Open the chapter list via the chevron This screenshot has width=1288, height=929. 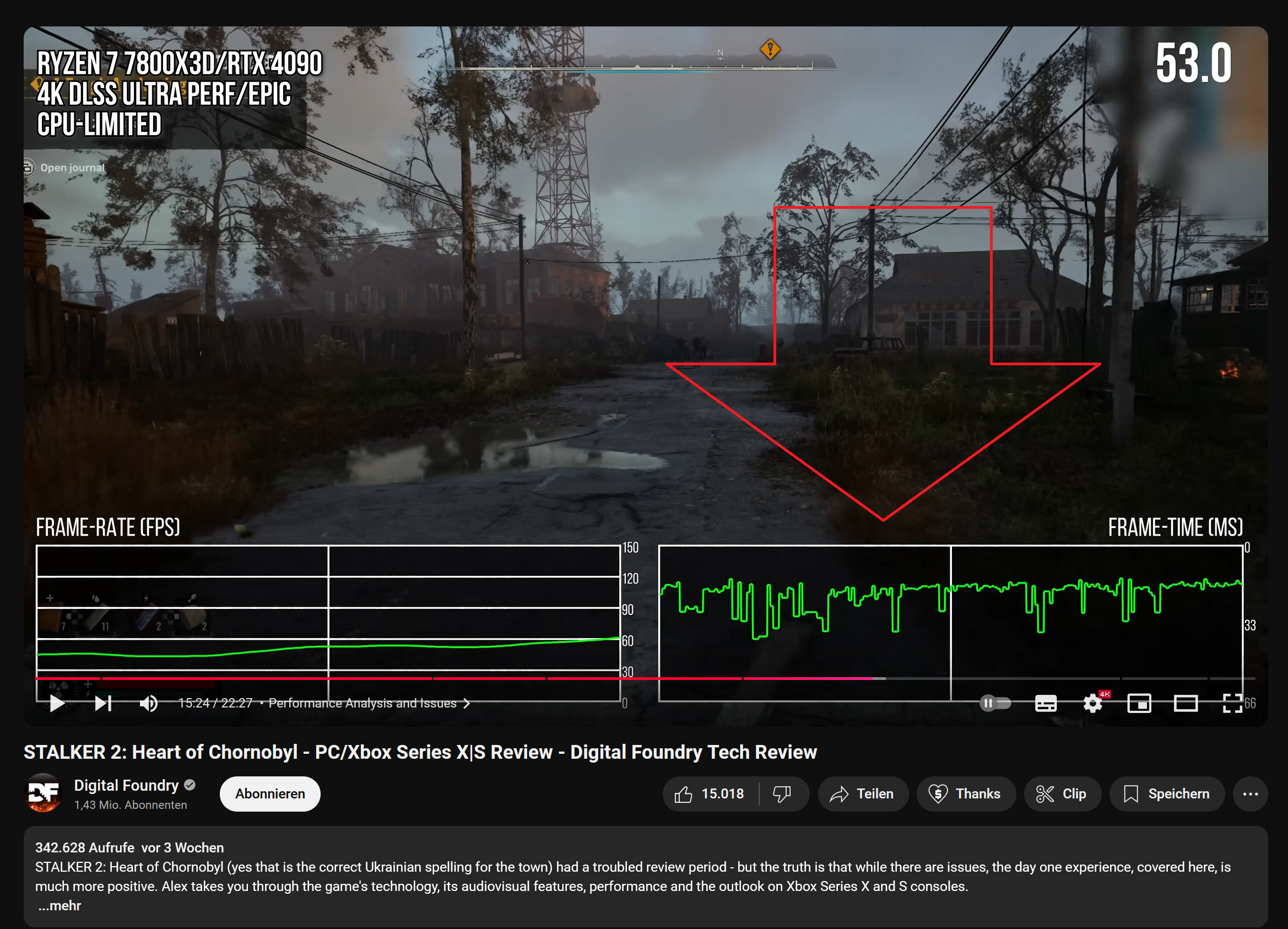coord(467,703)
